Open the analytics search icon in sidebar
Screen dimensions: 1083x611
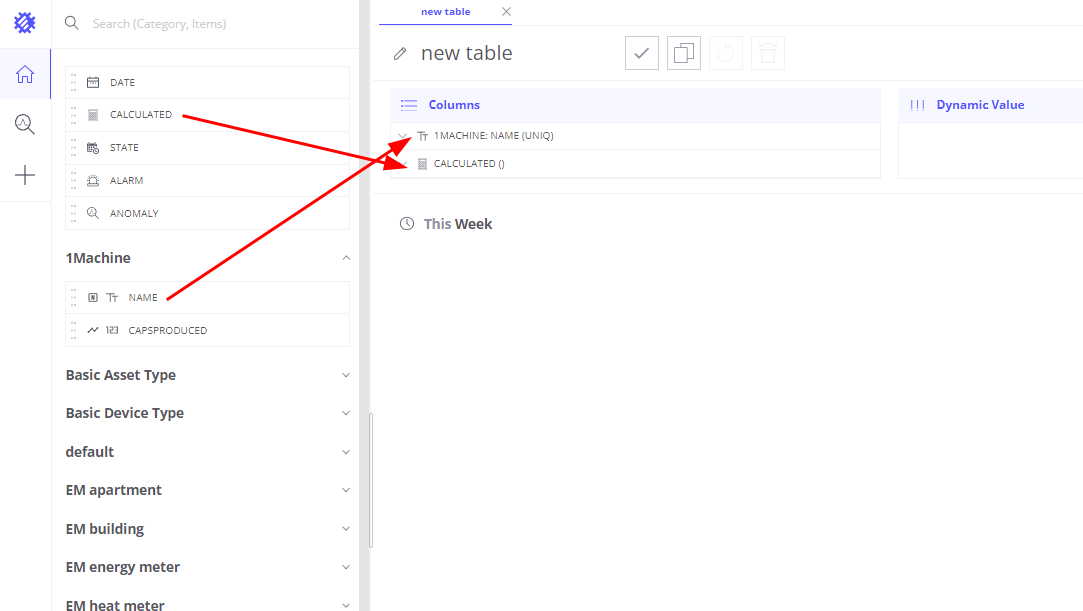25,125
